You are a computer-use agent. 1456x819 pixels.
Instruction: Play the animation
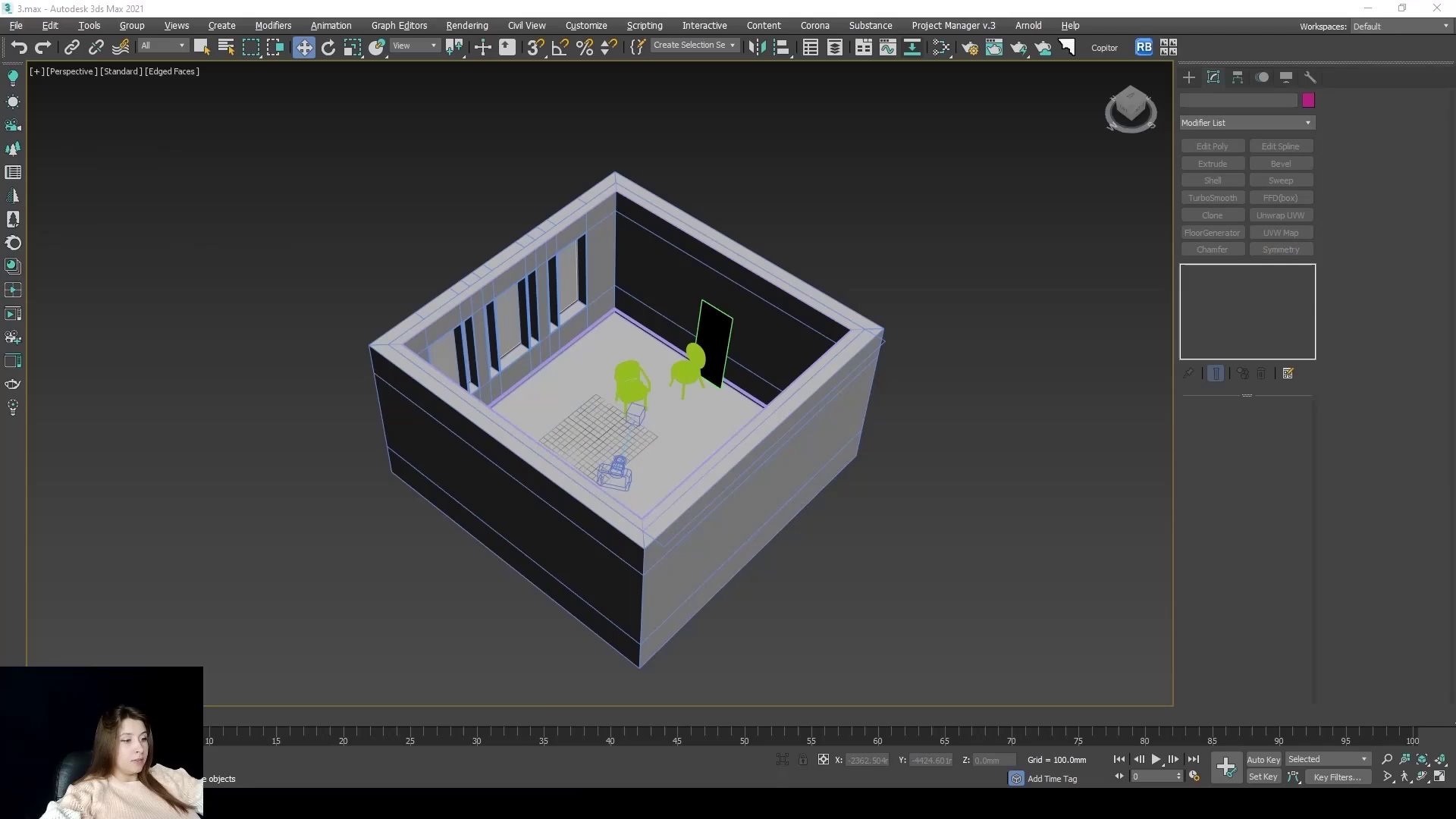click(1156, 759)
